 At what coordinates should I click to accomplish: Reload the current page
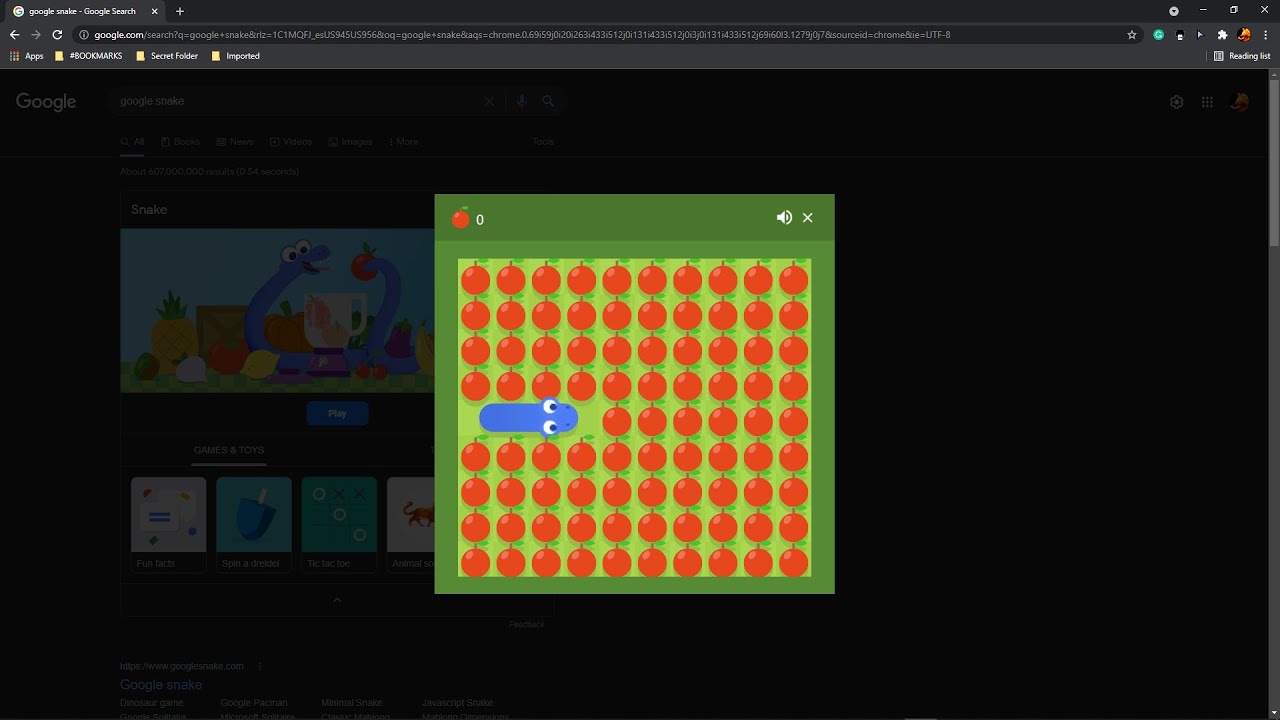58,35
